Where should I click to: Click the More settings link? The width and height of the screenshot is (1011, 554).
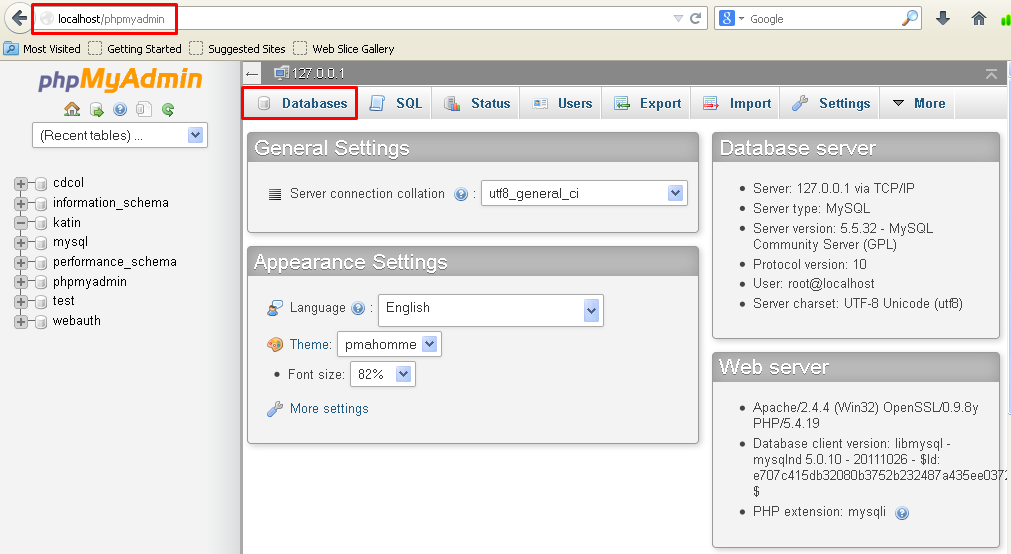click(329, 409)
